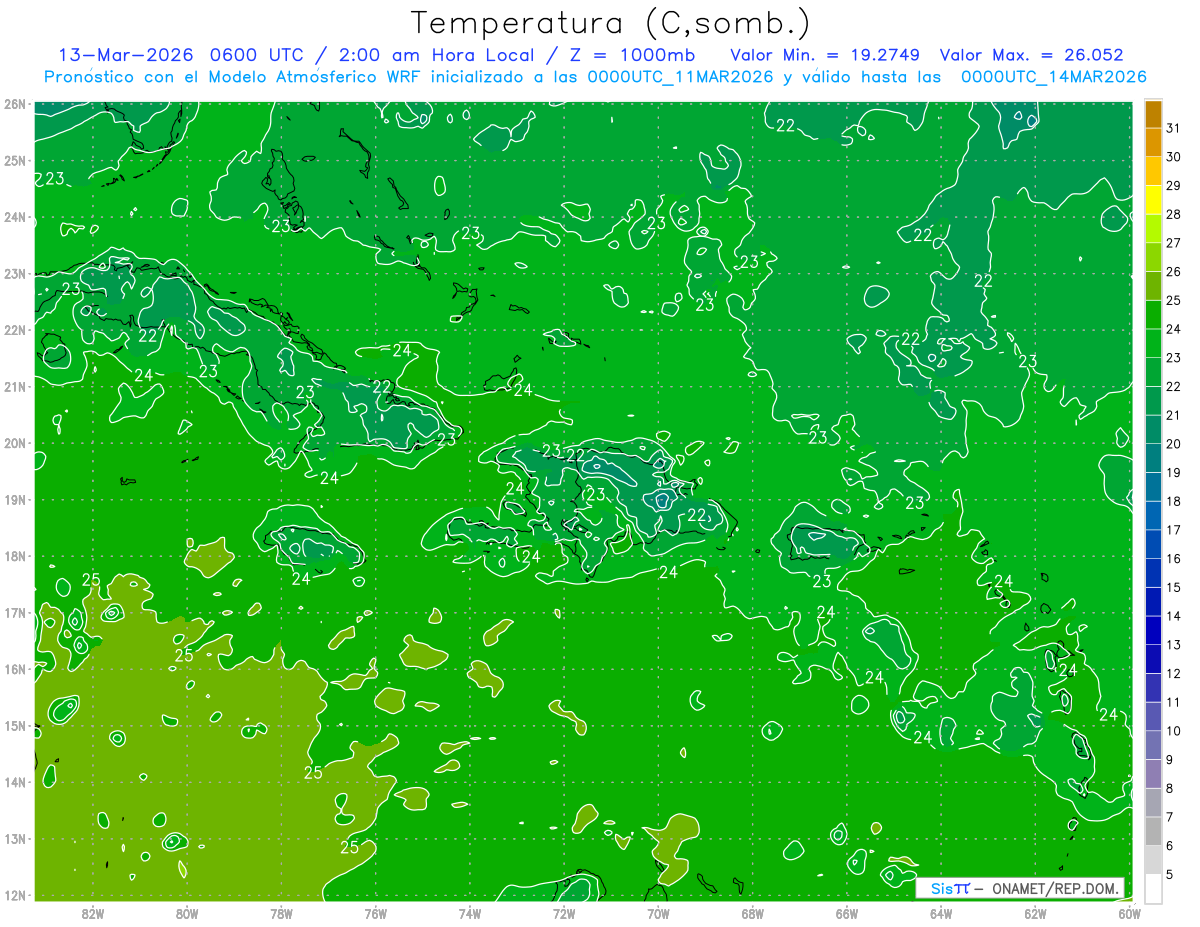
Task: Click the gray swatch between 6 and 7
Action: (1153, 831)
